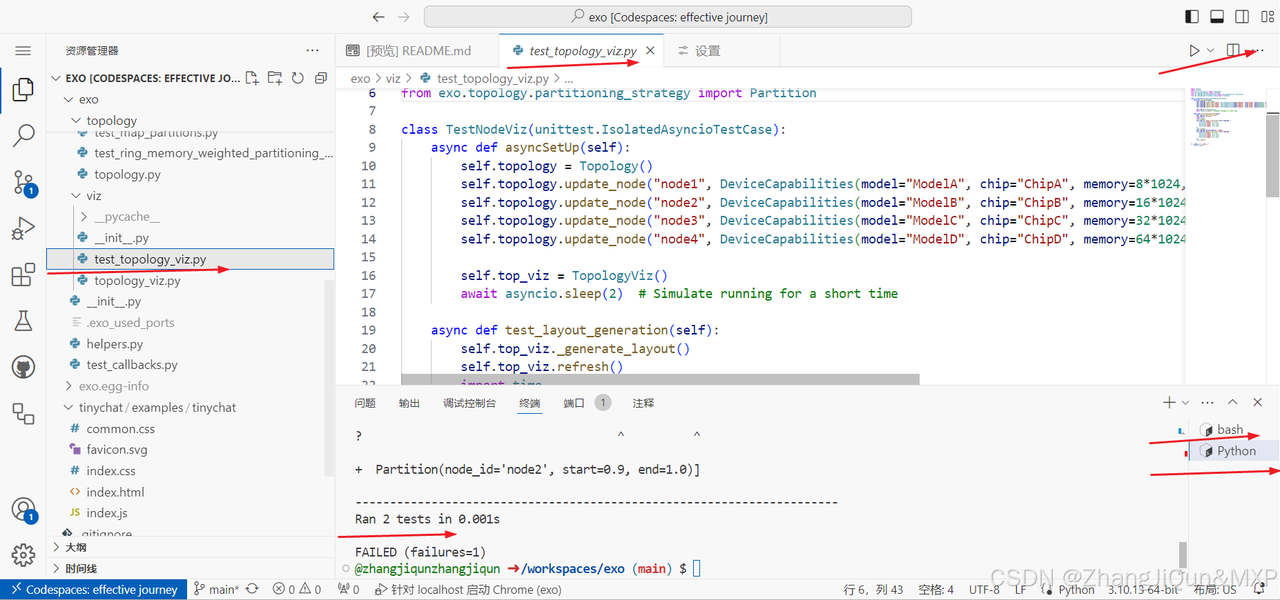Screen dimensions: 1280x600
Task: Toggle bottom panel visibility
Action: pos(1217,17)
